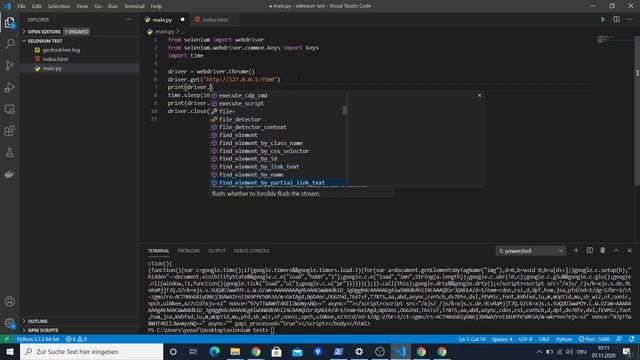The height and width of the screenshot is (360, 640).
Task: Open the Selection menu
Action: point(59,6)
